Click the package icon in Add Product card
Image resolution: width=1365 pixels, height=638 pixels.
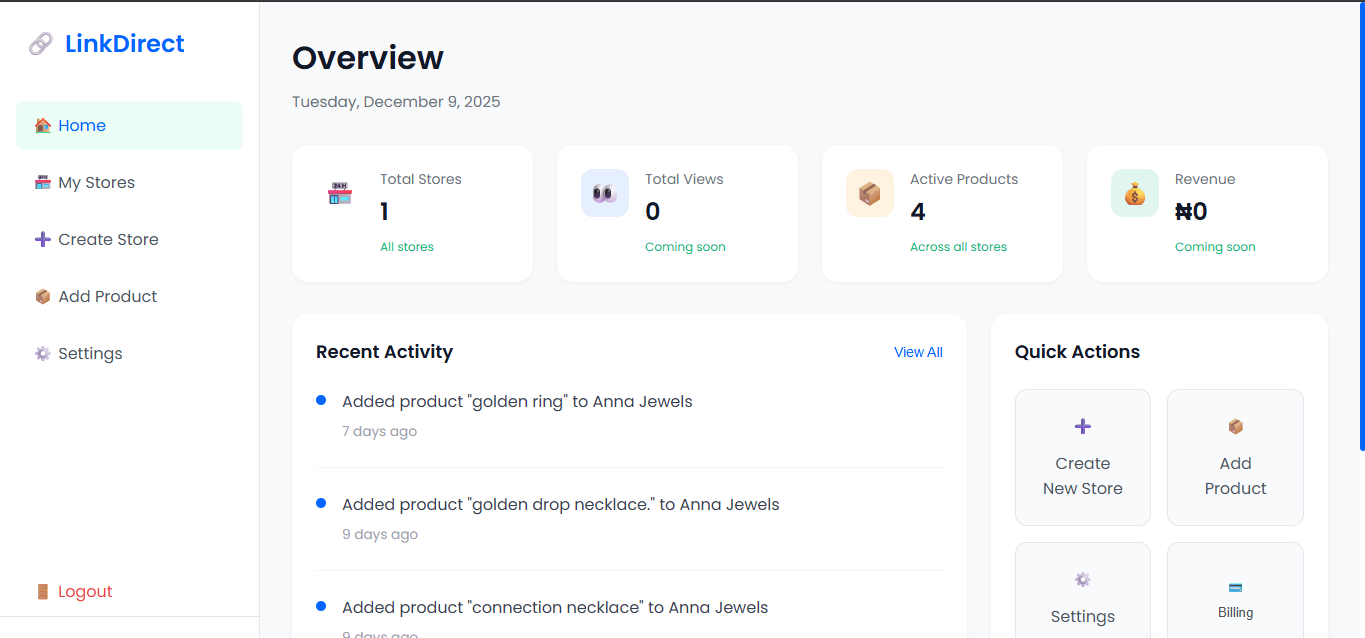coord(1235,427)
